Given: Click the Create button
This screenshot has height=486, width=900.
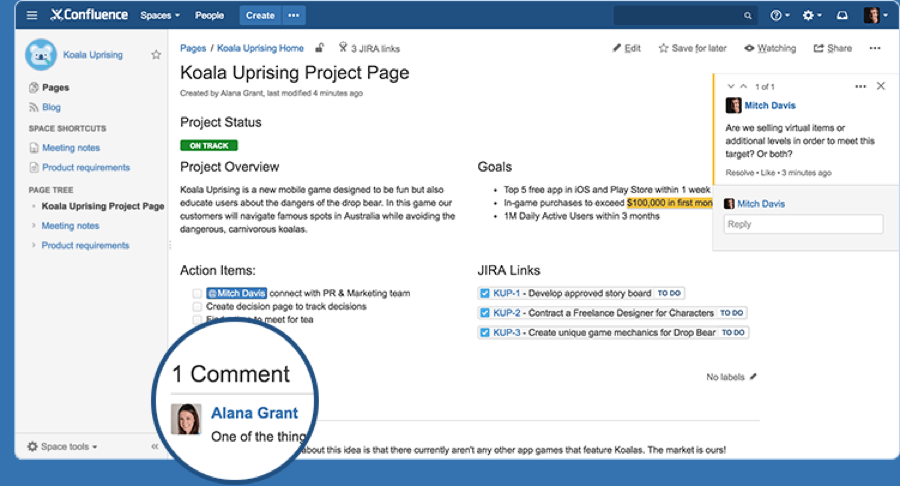Looking at the screenshot, I should (260, 15).
